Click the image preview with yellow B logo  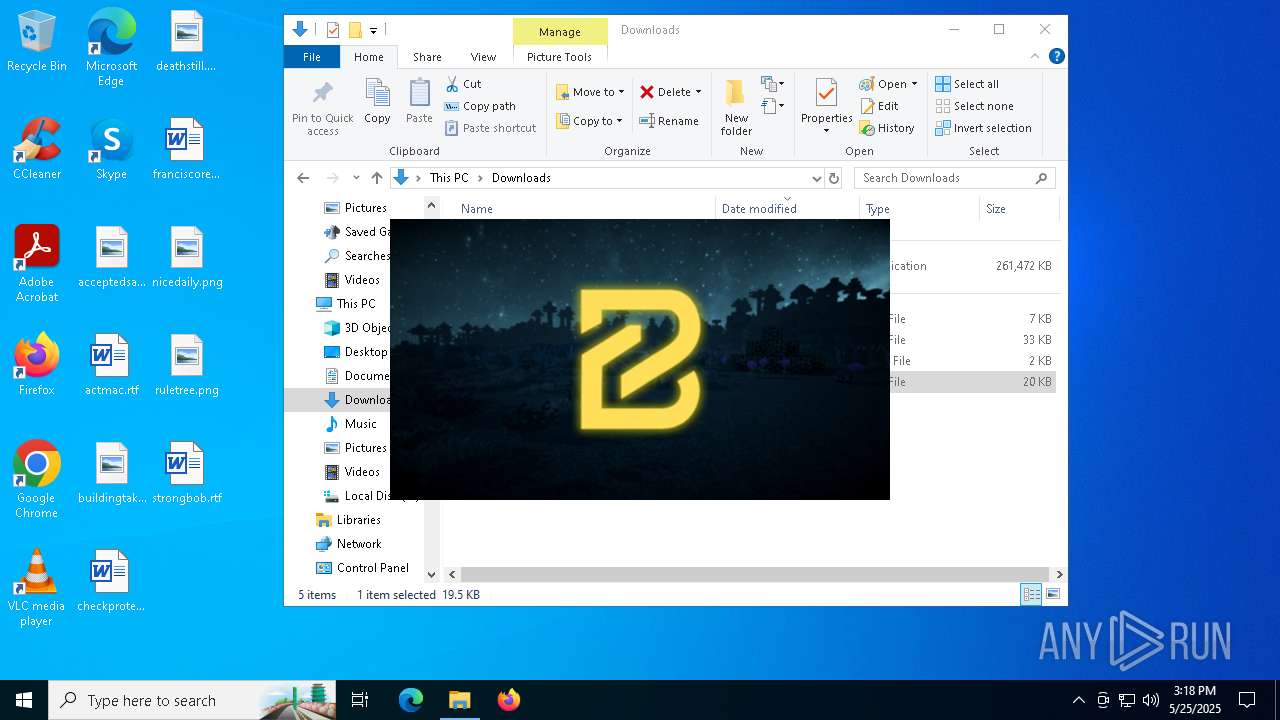640,360
